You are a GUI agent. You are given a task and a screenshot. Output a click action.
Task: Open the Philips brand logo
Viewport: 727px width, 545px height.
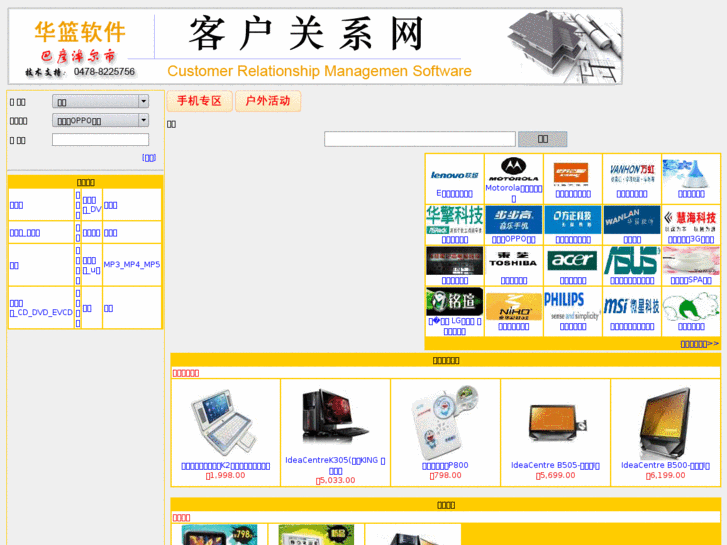[x=573, y=306]
